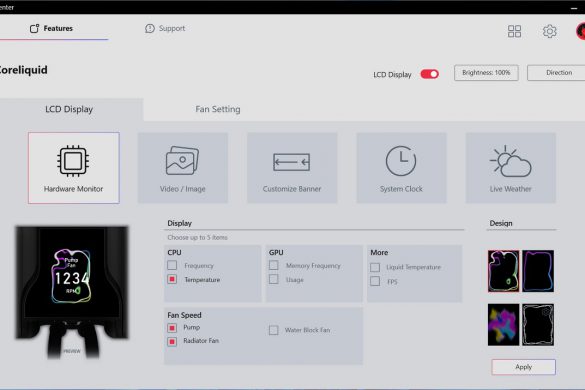Select the white ornate frame design thumbnail
The width and height of the screenshot is (585, 390).
538,325
